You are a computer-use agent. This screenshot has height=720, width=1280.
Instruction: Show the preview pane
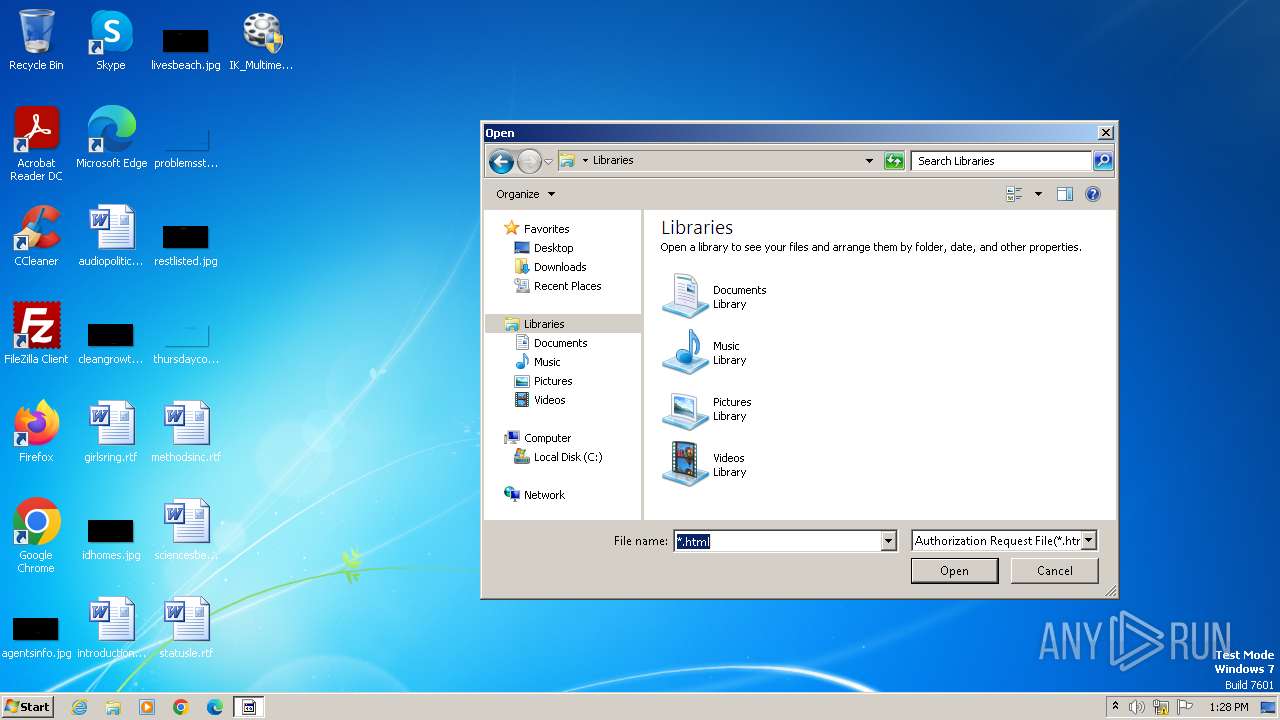pos(1065,194)
